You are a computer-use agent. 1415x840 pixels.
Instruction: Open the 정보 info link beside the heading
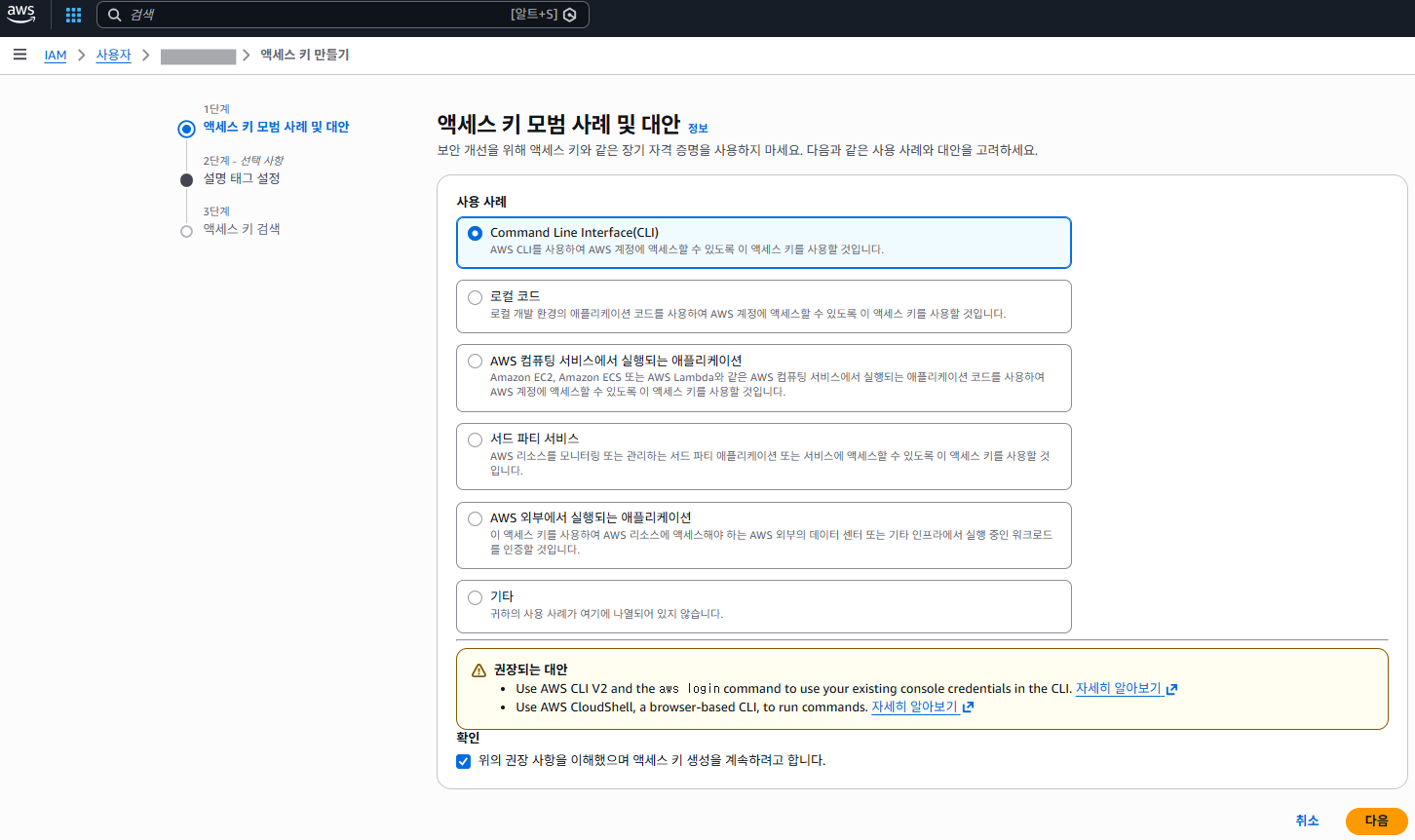[x=698, y=129]
